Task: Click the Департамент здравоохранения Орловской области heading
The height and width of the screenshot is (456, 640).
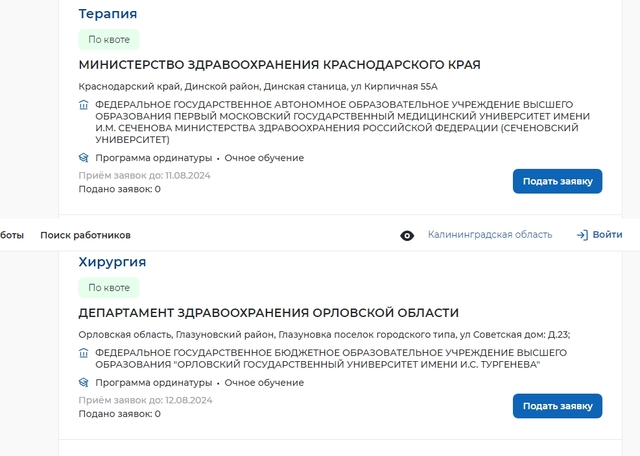Action: coord(268,313)
